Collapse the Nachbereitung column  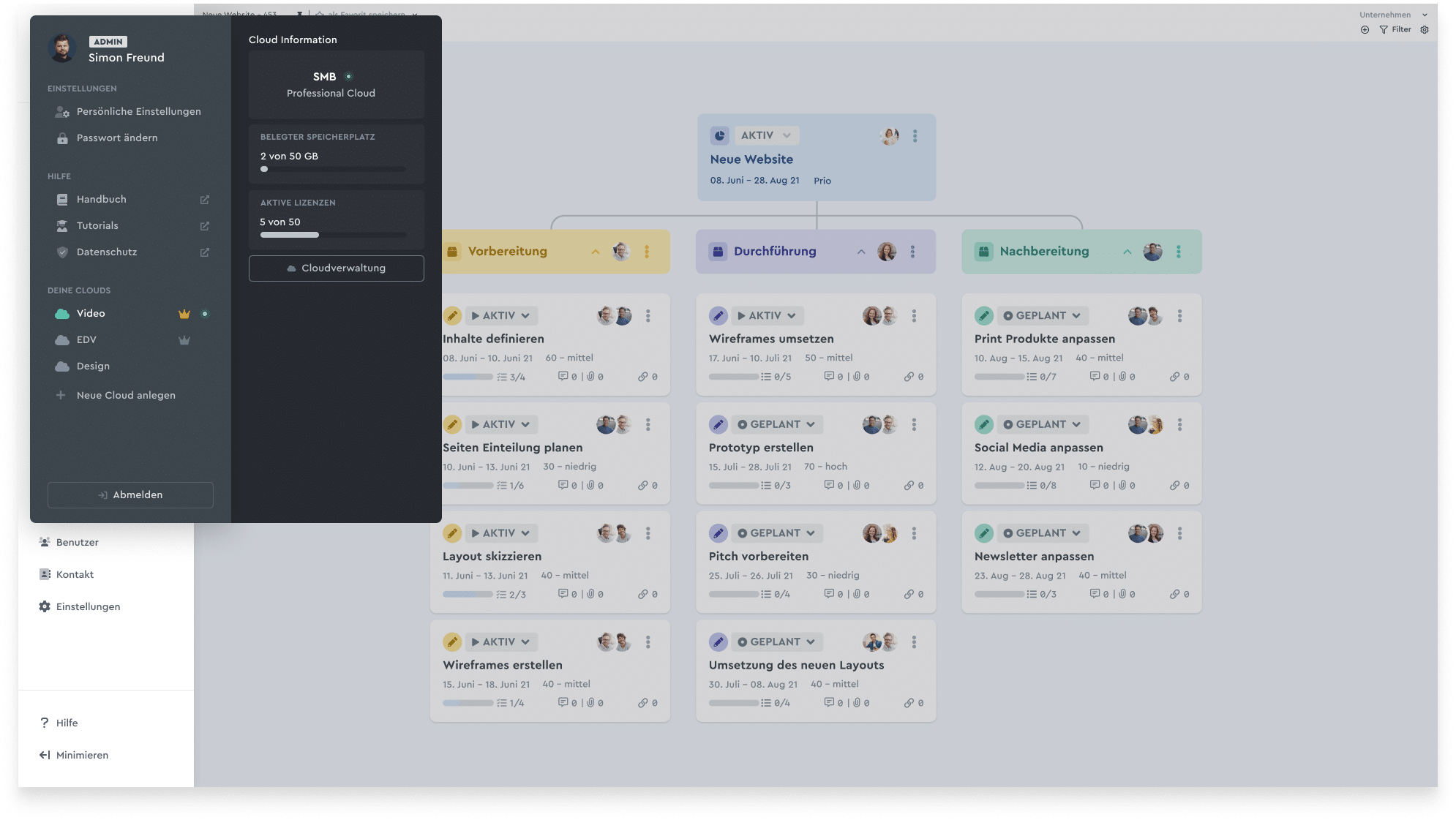[1127, 252]
